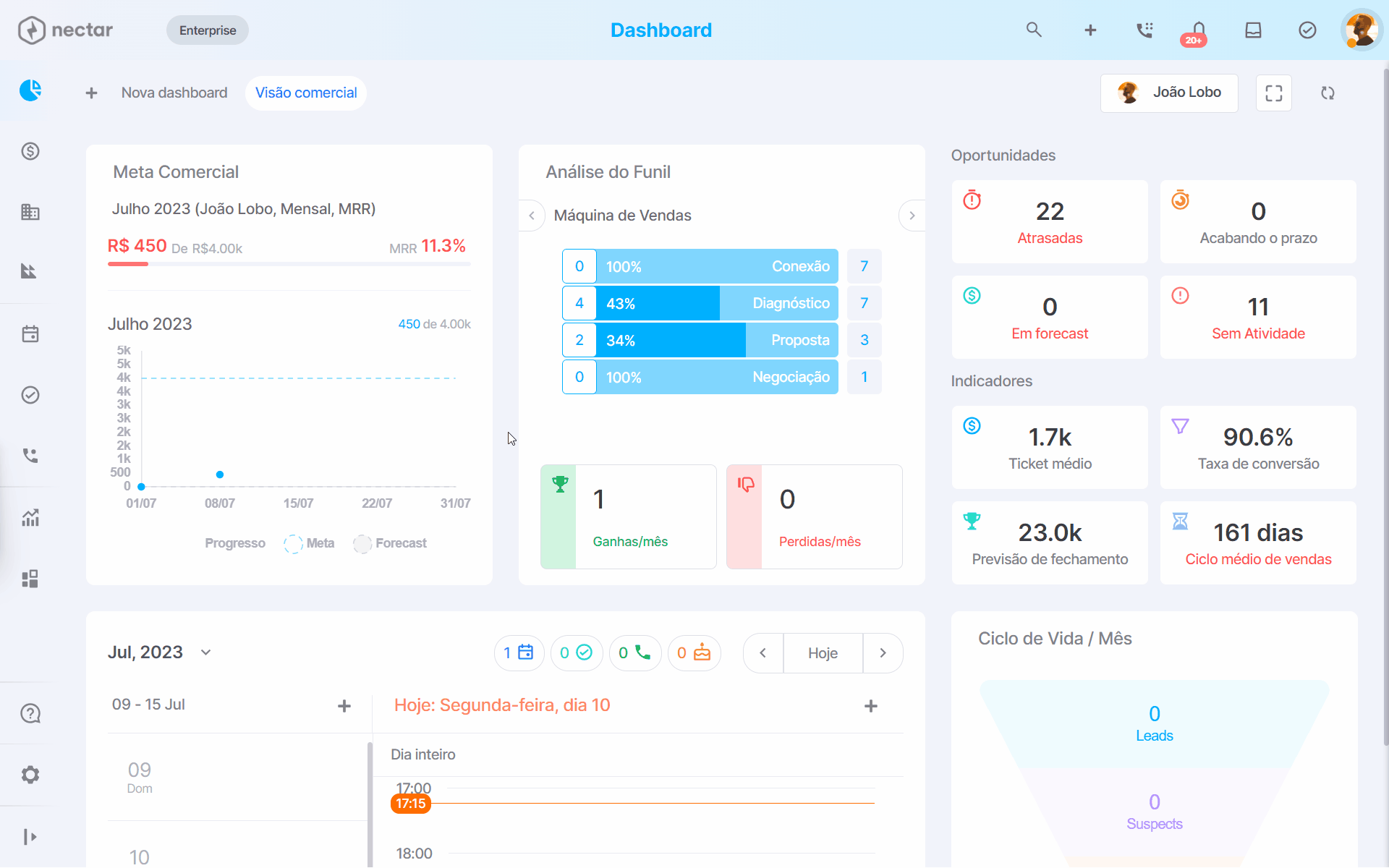Toggle the calendar meetings filter showing 1
The height and width of the screenshot is (868, 1389).
[x=519, y=653]
